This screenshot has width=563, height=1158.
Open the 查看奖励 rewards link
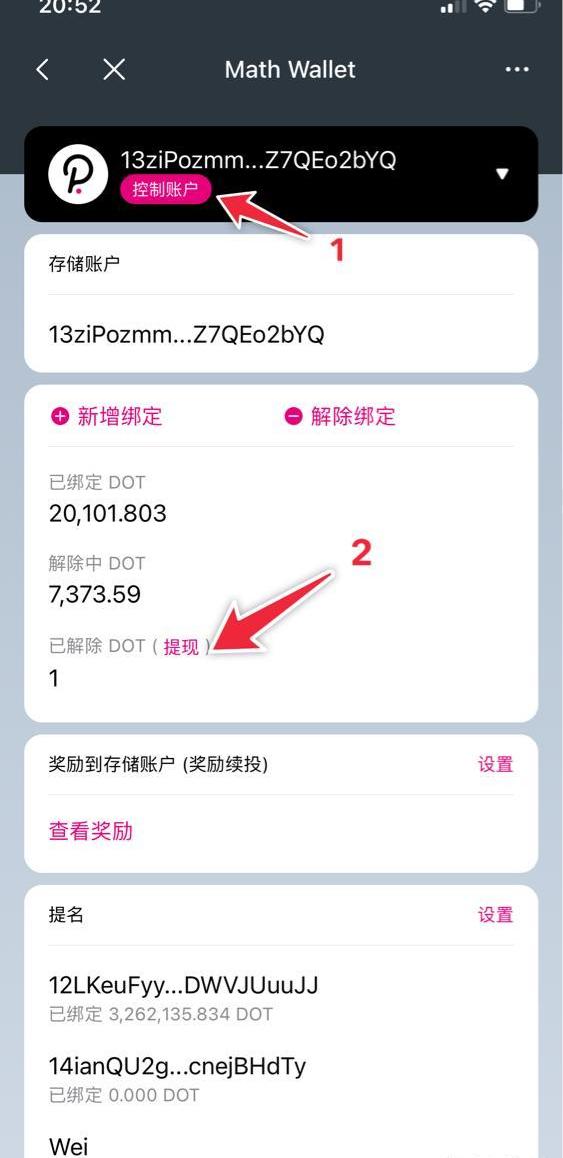pyautogui.click(x=91, y=832)
